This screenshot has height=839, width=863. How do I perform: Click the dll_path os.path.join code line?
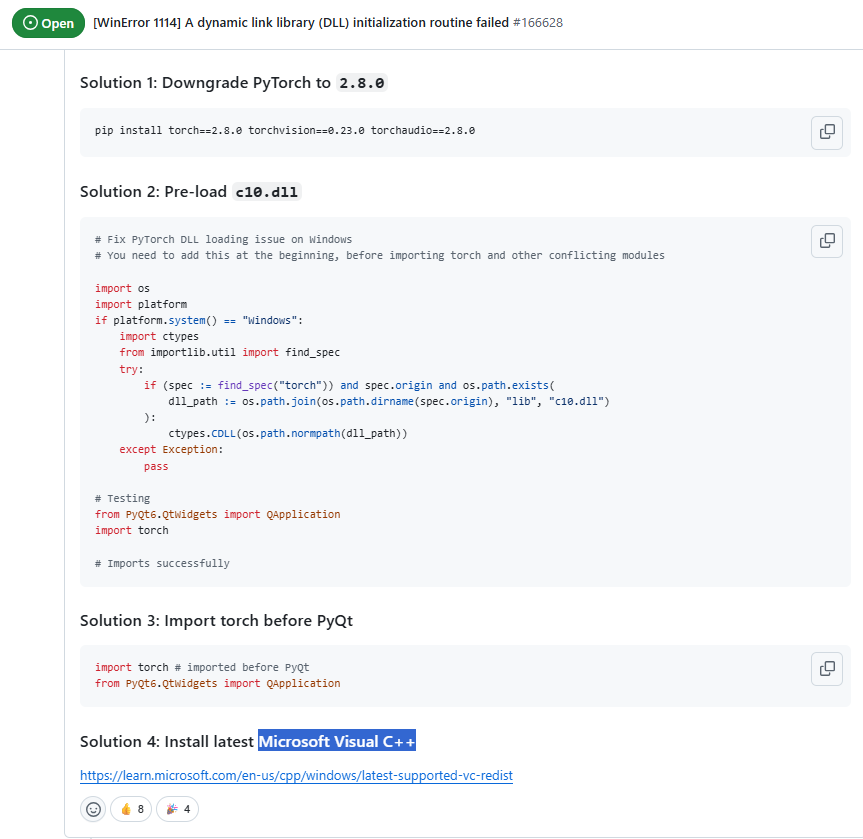pyautogui.click(x=389, y=401)
